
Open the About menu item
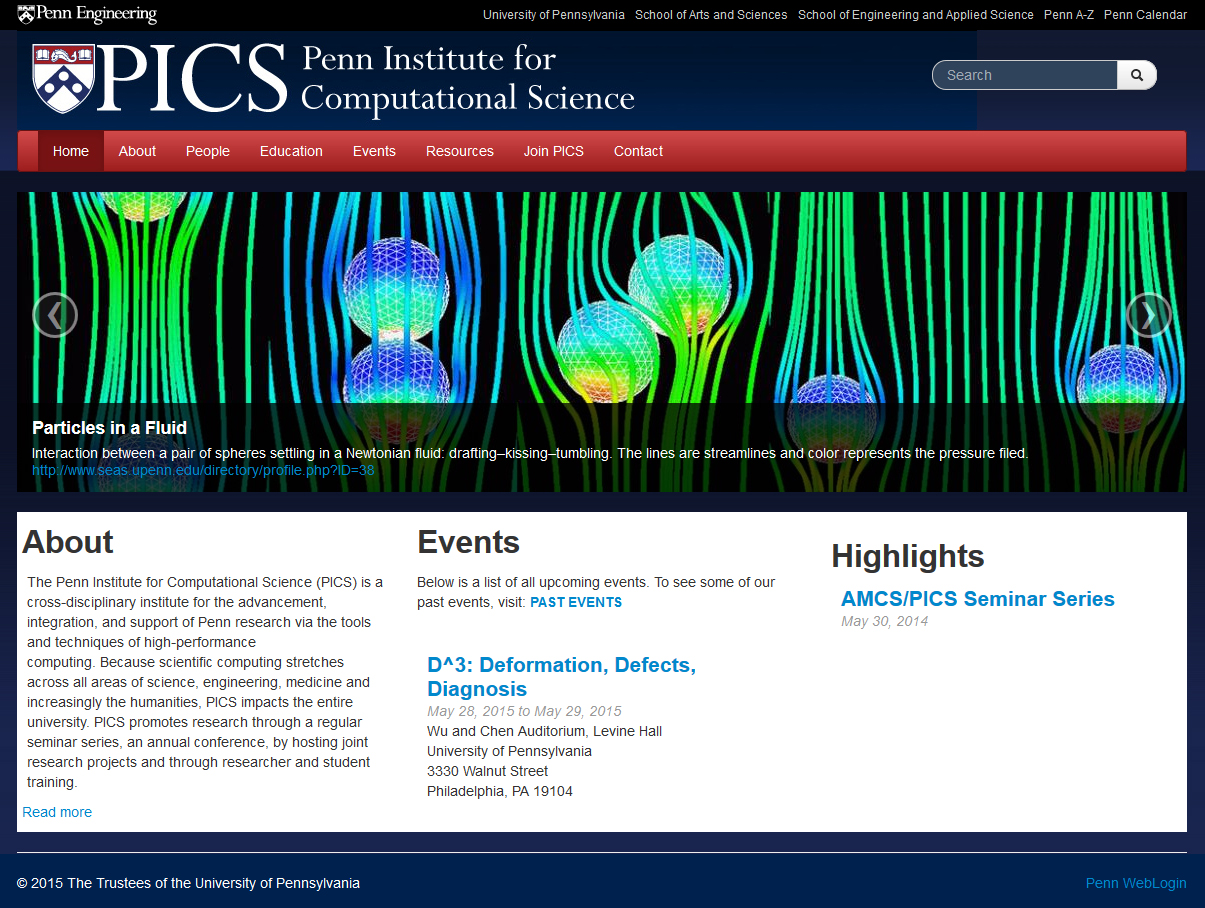137,151
